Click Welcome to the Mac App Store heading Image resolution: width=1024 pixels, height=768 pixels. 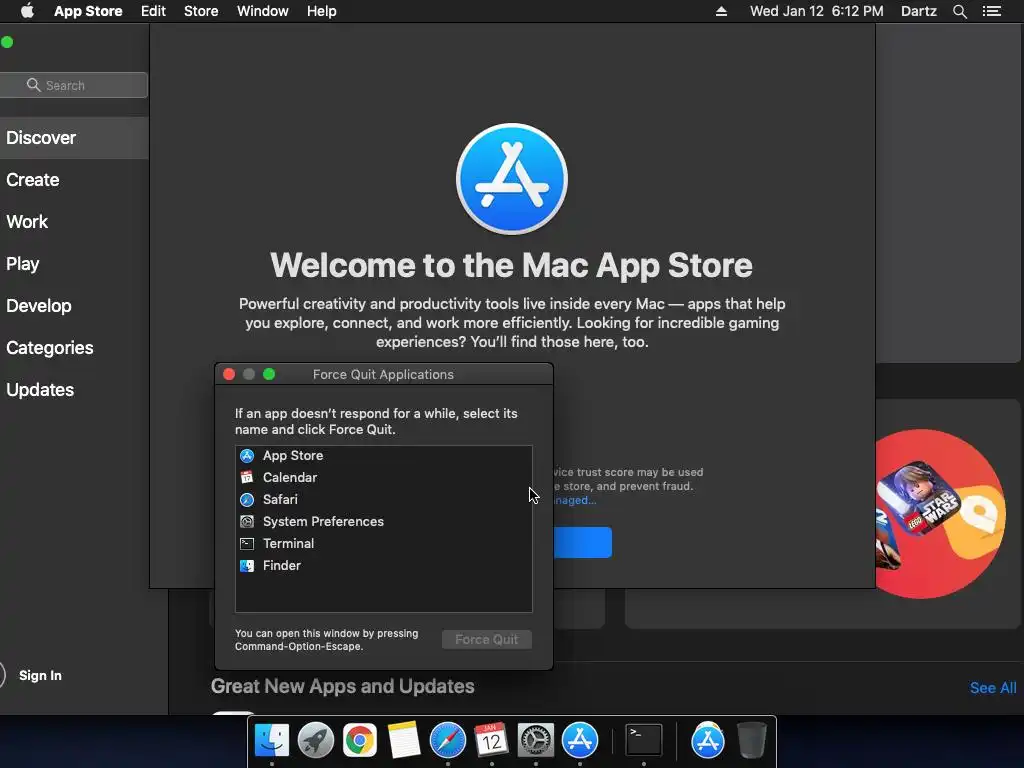coord(511,265)
